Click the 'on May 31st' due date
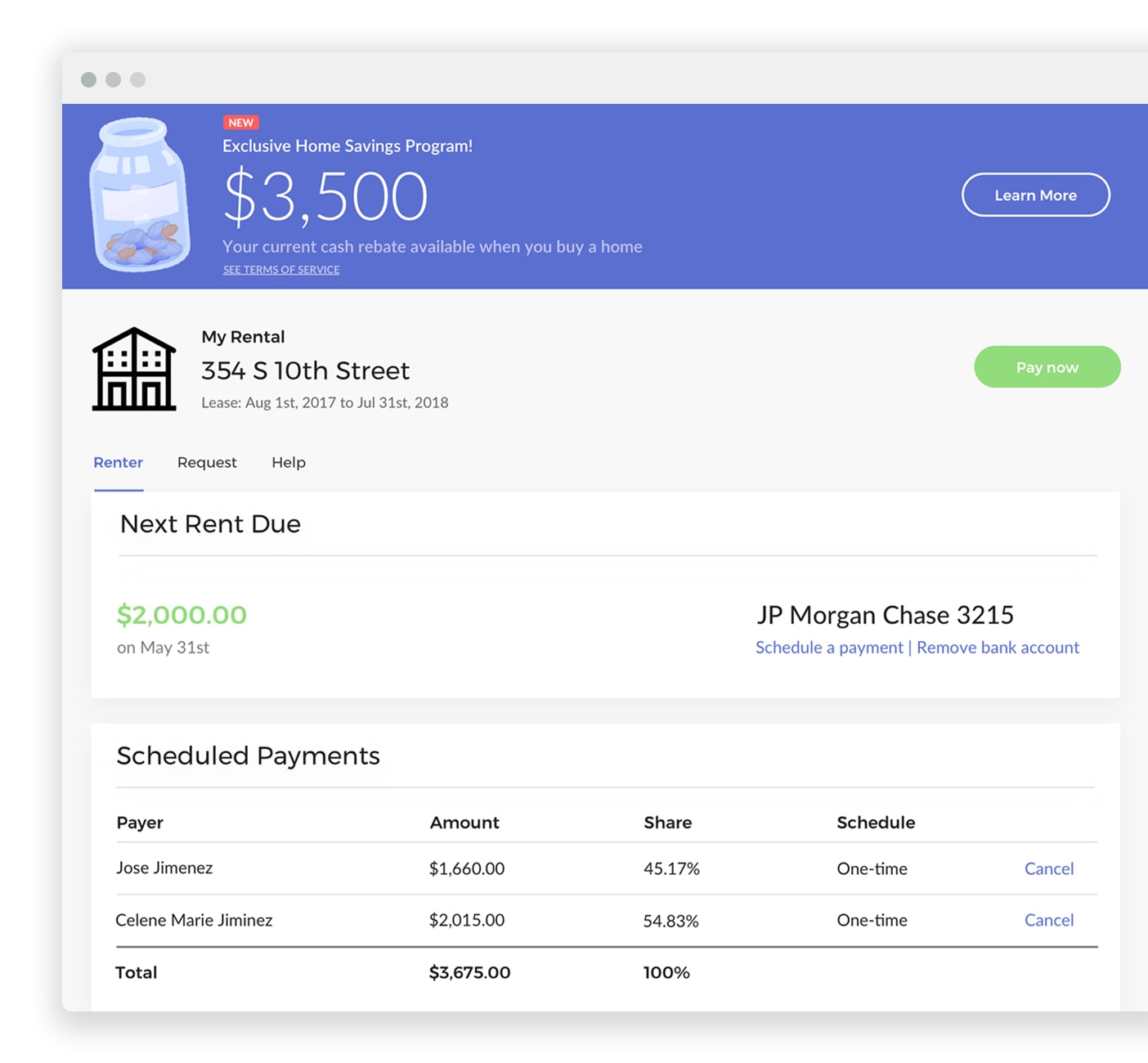 [163, 648]
